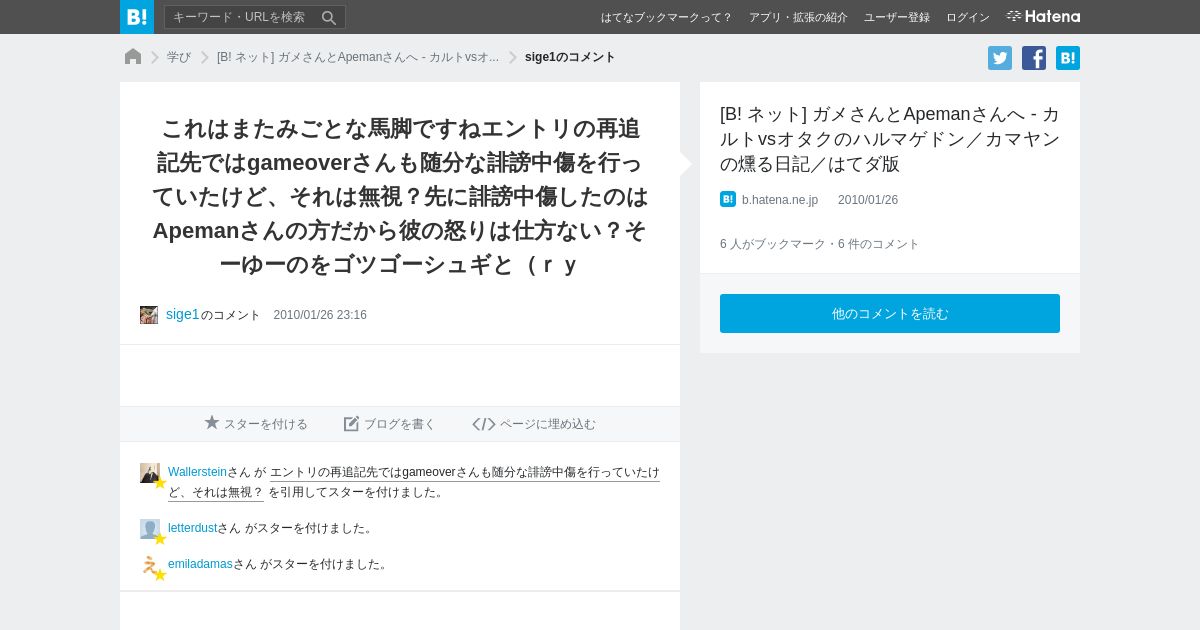Open the Hatena Bookmark B! logo
1200x630 pixels.
tap(137, 17)
